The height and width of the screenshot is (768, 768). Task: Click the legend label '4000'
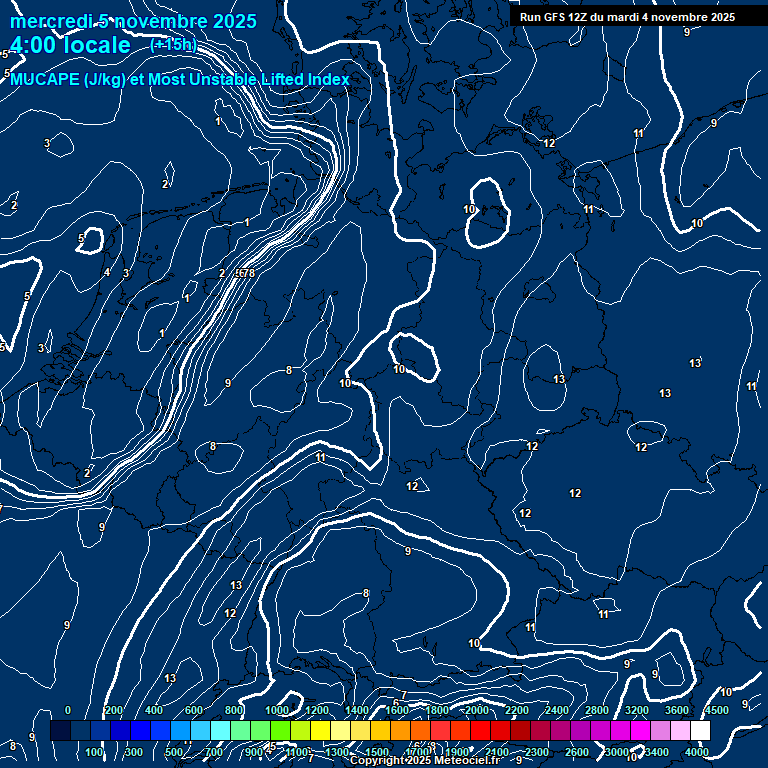697,752
